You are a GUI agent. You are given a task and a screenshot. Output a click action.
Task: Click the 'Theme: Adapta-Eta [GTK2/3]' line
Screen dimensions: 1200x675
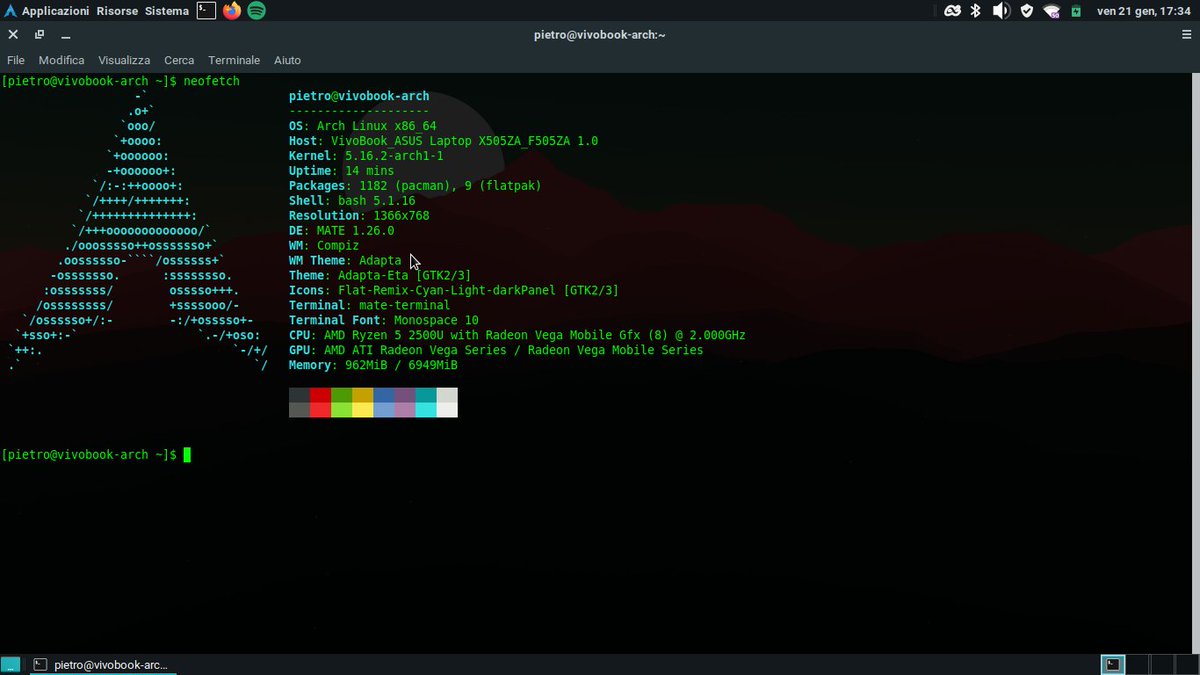[380, 276]
